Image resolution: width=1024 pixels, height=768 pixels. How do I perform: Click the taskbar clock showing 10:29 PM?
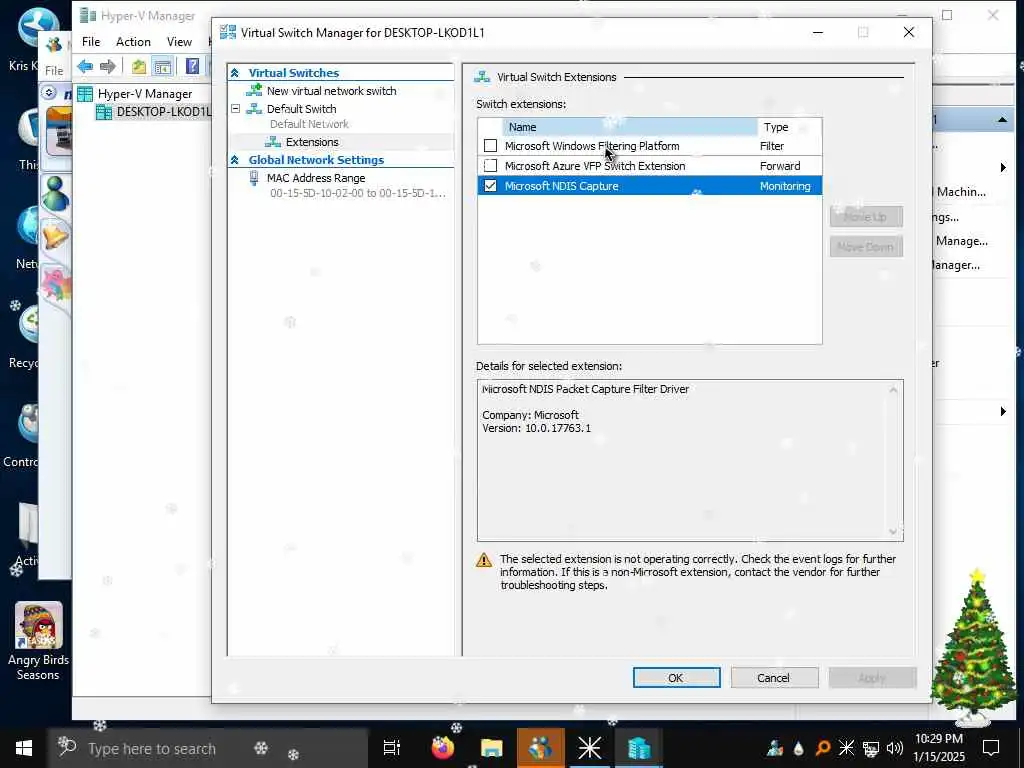[938, 748]
